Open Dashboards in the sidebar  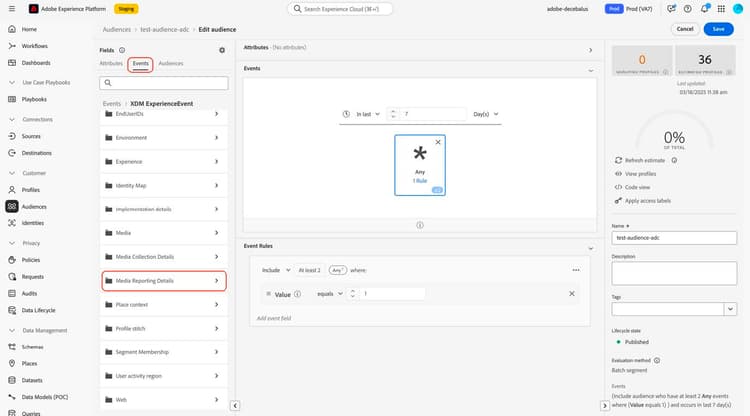[36, 63]
